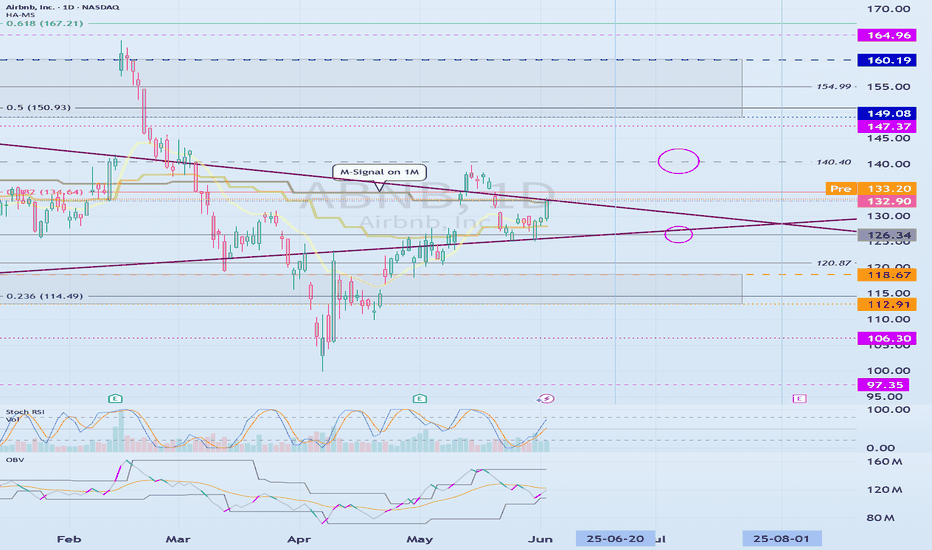Click the 0.5 (150.93) Fibonacci label
The image size is (932, 550).
point(39,108)
